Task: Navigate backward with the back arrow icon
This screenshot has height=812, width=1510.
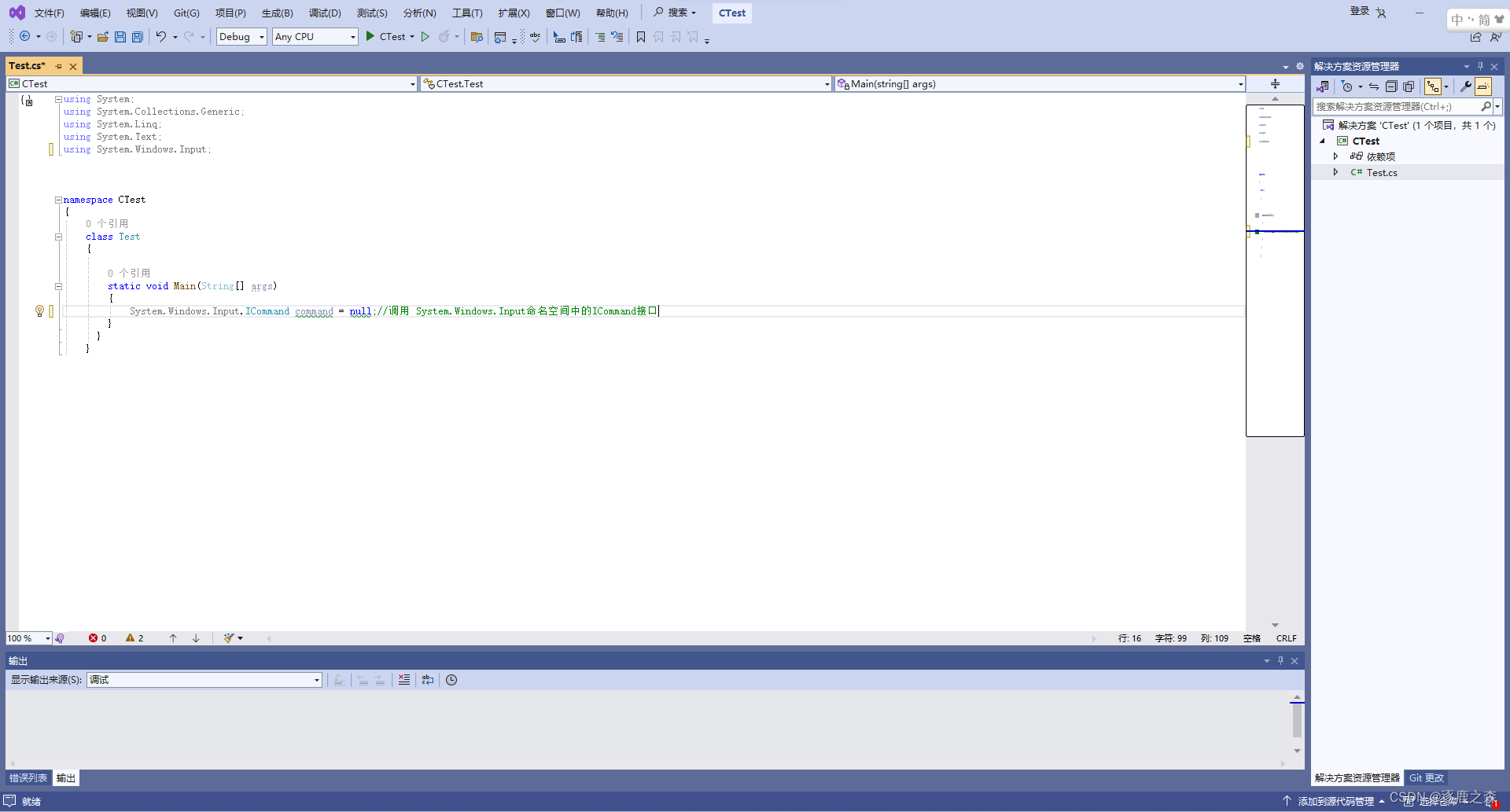Action: (x=25, y=36)
